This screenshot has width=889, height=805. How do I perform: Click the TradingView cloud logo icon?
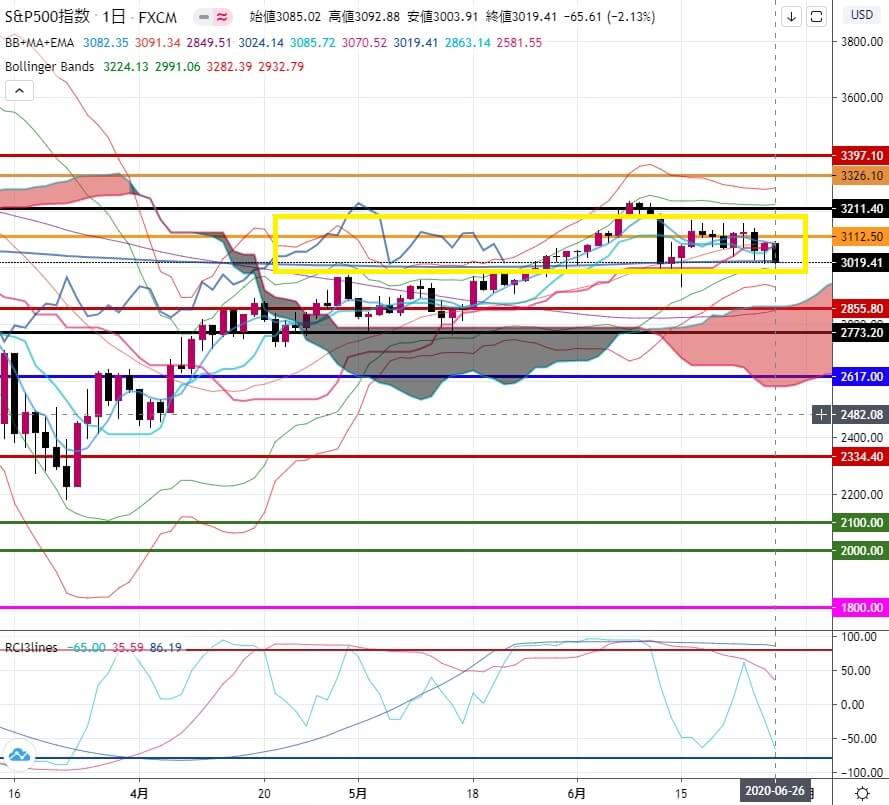[19, 755]
